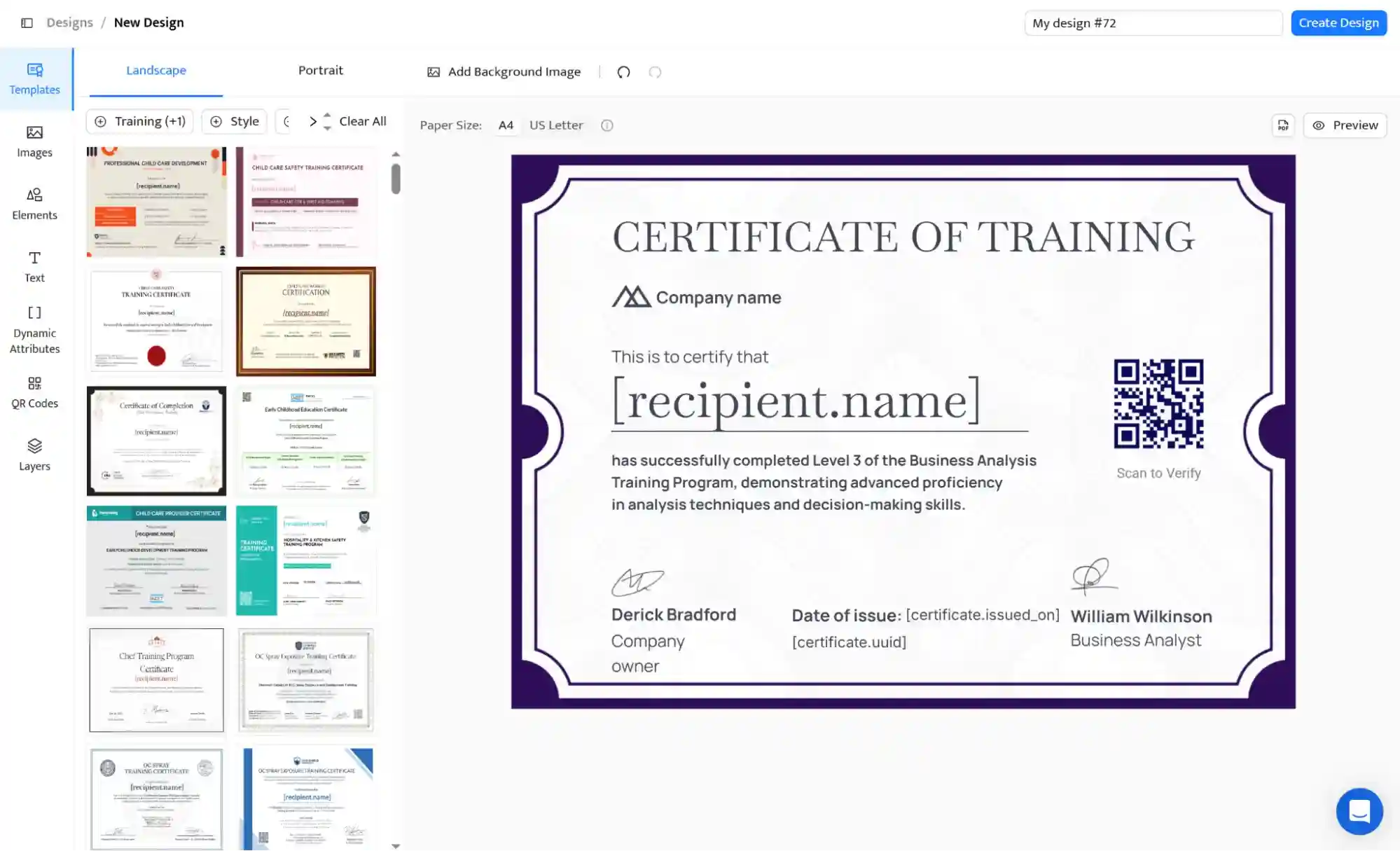Open the QR Codes panel

coord(34,392)
